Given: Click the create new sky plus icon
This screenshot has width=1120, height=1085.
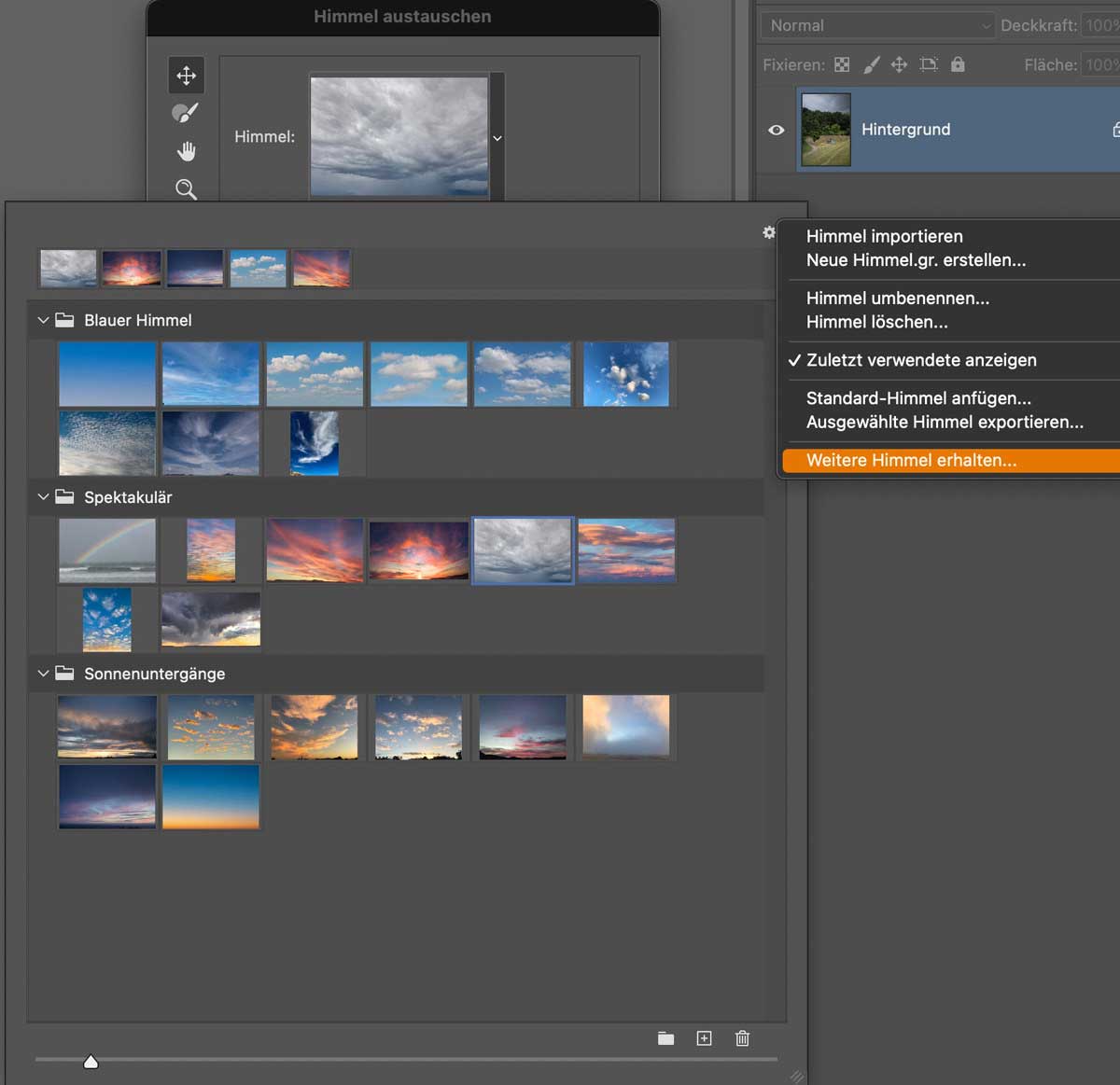Looking at the screenshot, I should pos(704,1038).
